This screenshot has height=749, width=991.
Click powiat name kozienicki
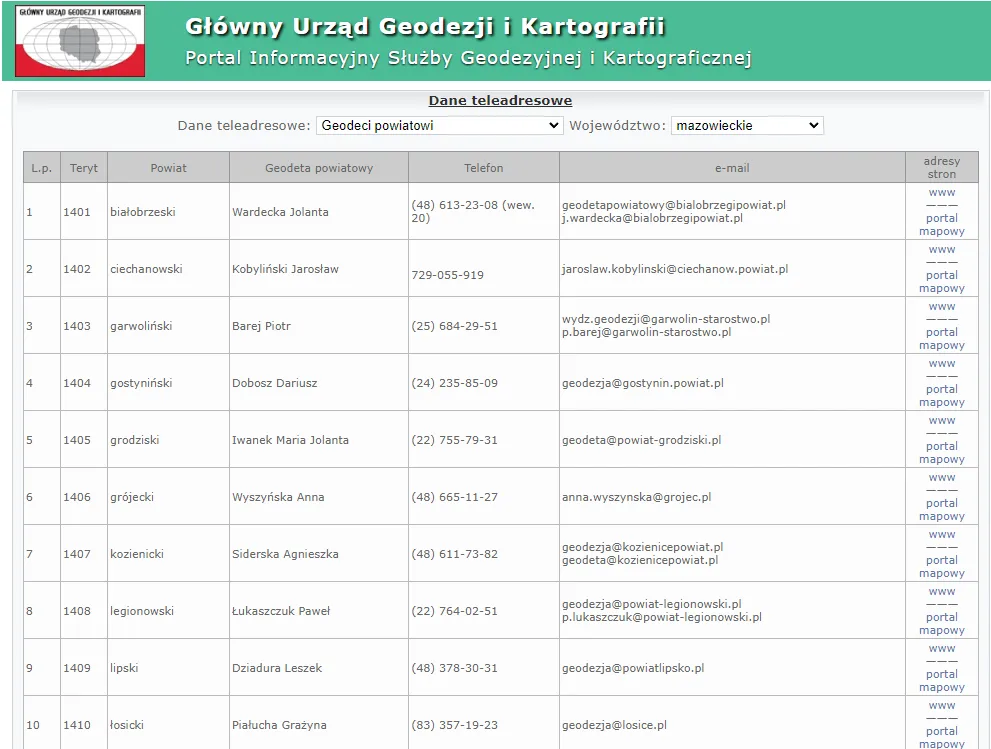pos(137,554)
